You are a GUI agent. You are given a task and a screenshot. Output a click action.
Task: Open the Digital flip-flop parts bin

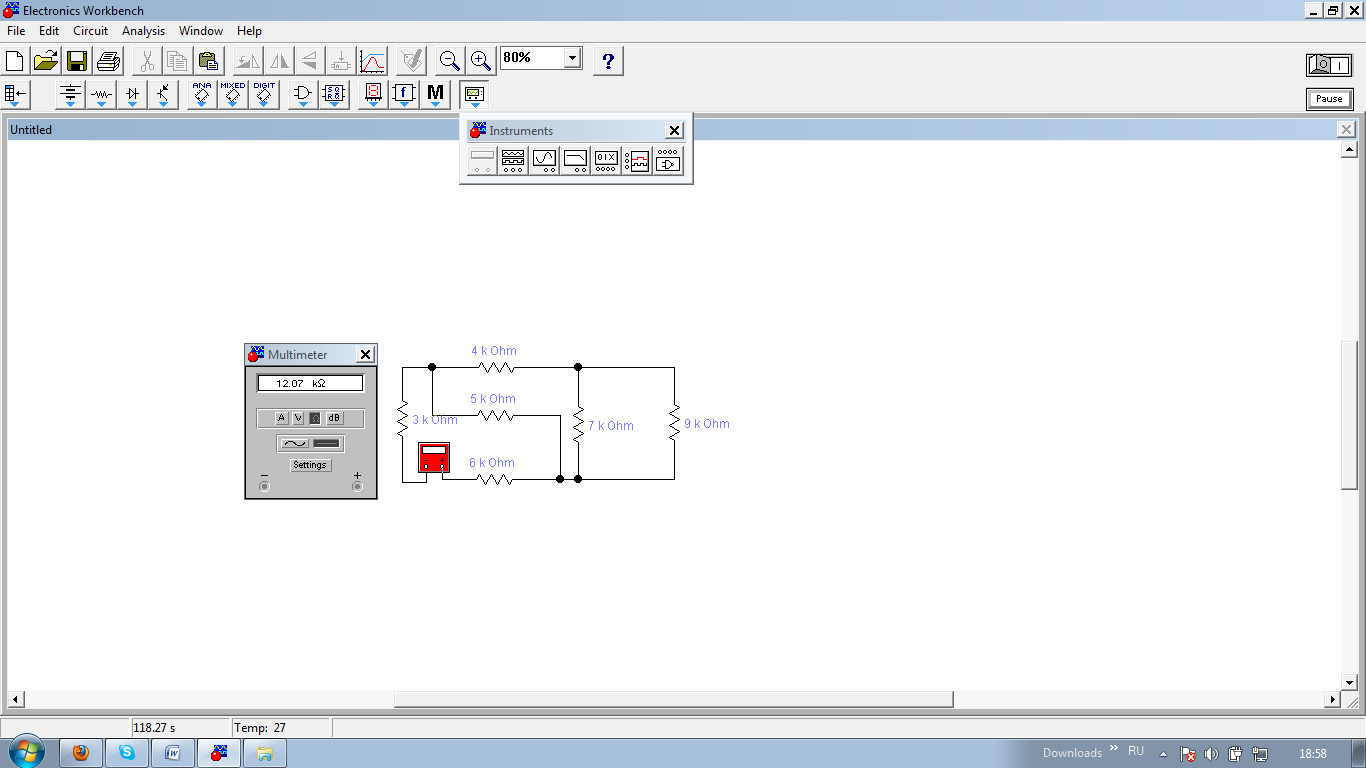334,96
